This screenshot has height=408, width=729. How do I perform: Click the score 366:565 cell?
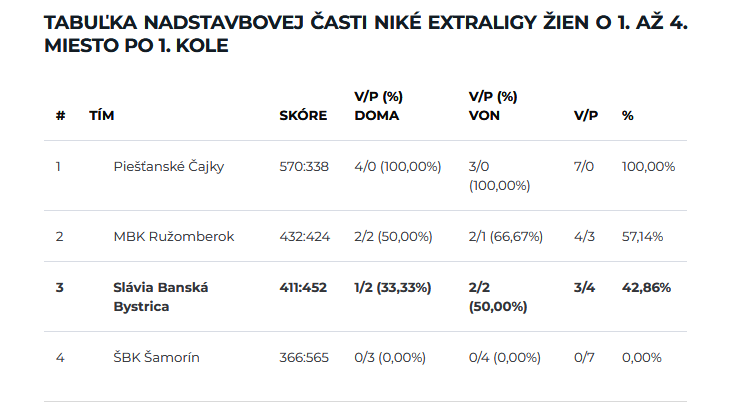click(x=304, y=357)
